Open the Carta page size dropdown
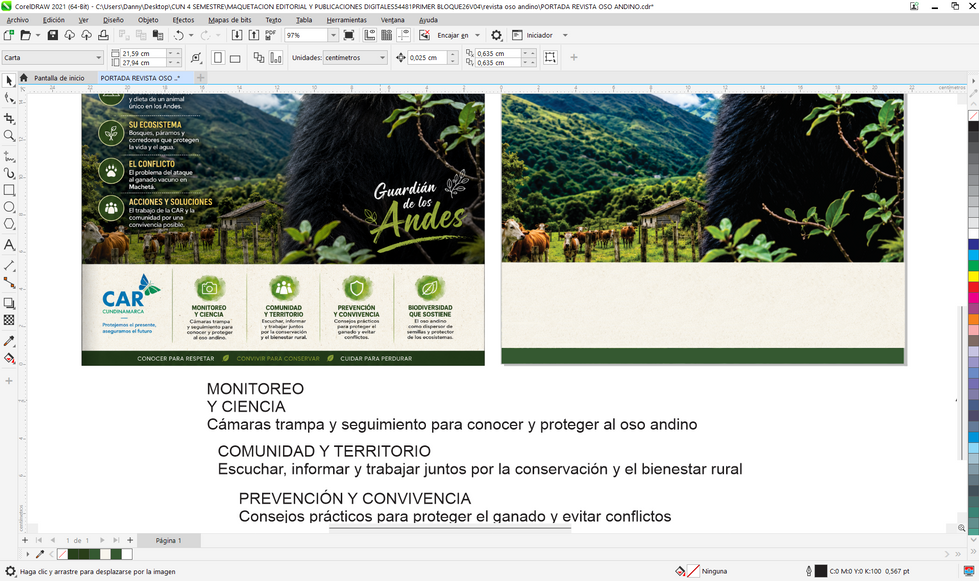Image resolution: width=979 pixels, height=581 pixels. (98, 58)
